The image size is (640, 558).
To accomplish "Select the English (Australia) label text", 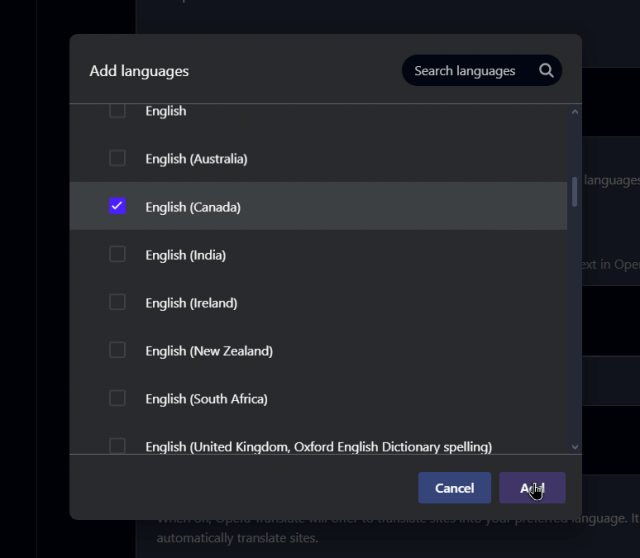I will click(x=196, y=159).
